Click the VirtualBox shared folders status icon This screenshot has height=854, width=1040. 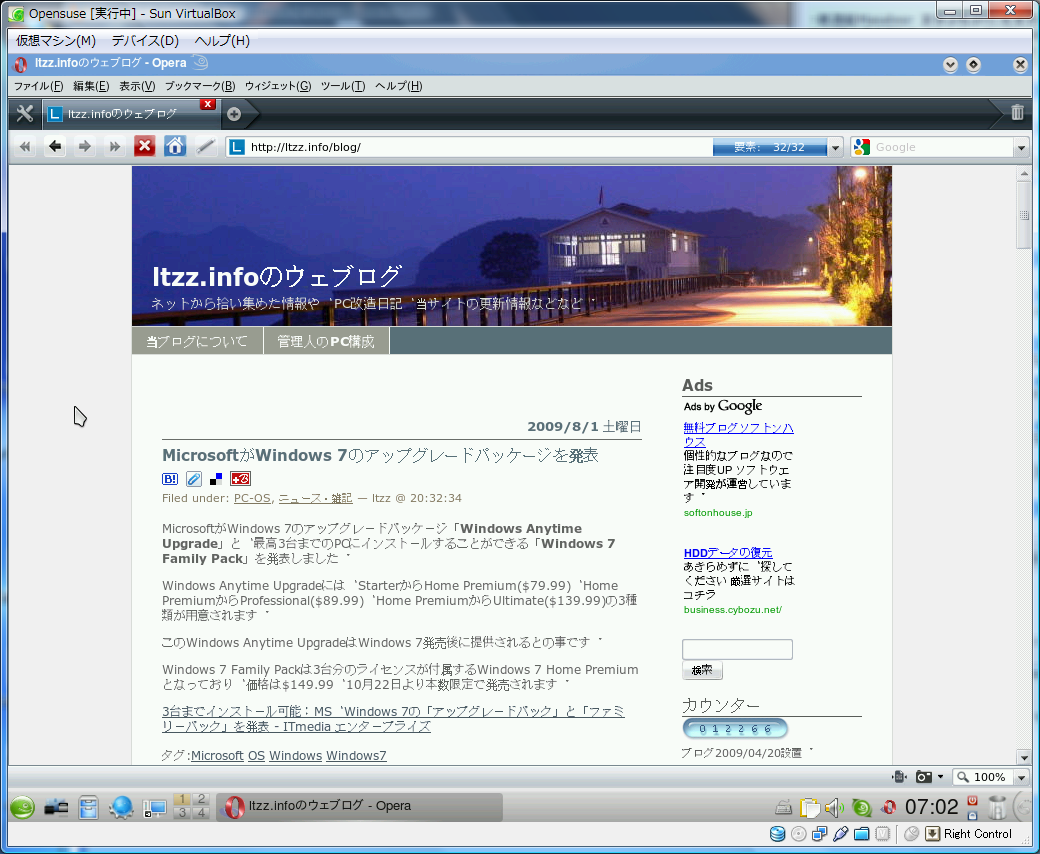pos(862,834)
